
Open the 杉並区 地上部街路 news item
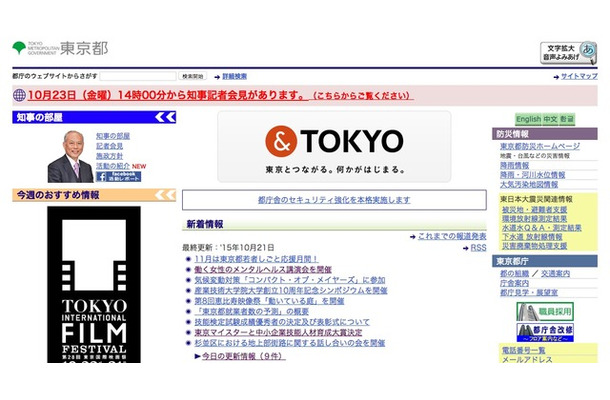pos(290,343)
